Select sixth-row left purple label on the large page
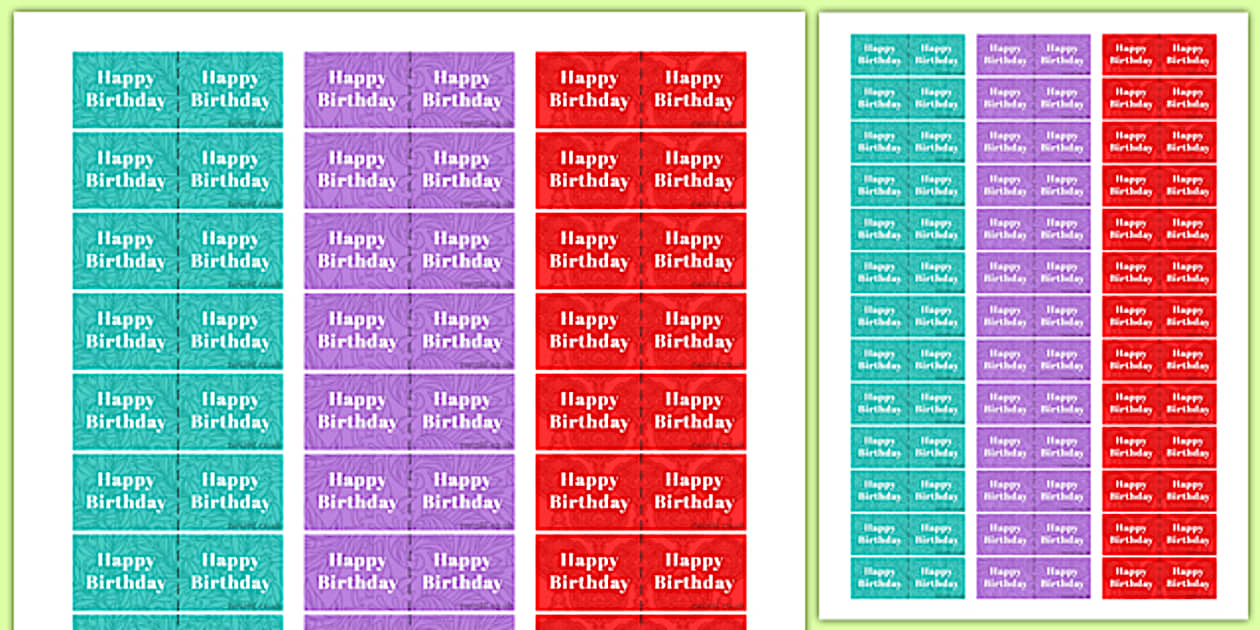Image resolution: width=1260 pixels, height=630 pixels. pos(357,491)
